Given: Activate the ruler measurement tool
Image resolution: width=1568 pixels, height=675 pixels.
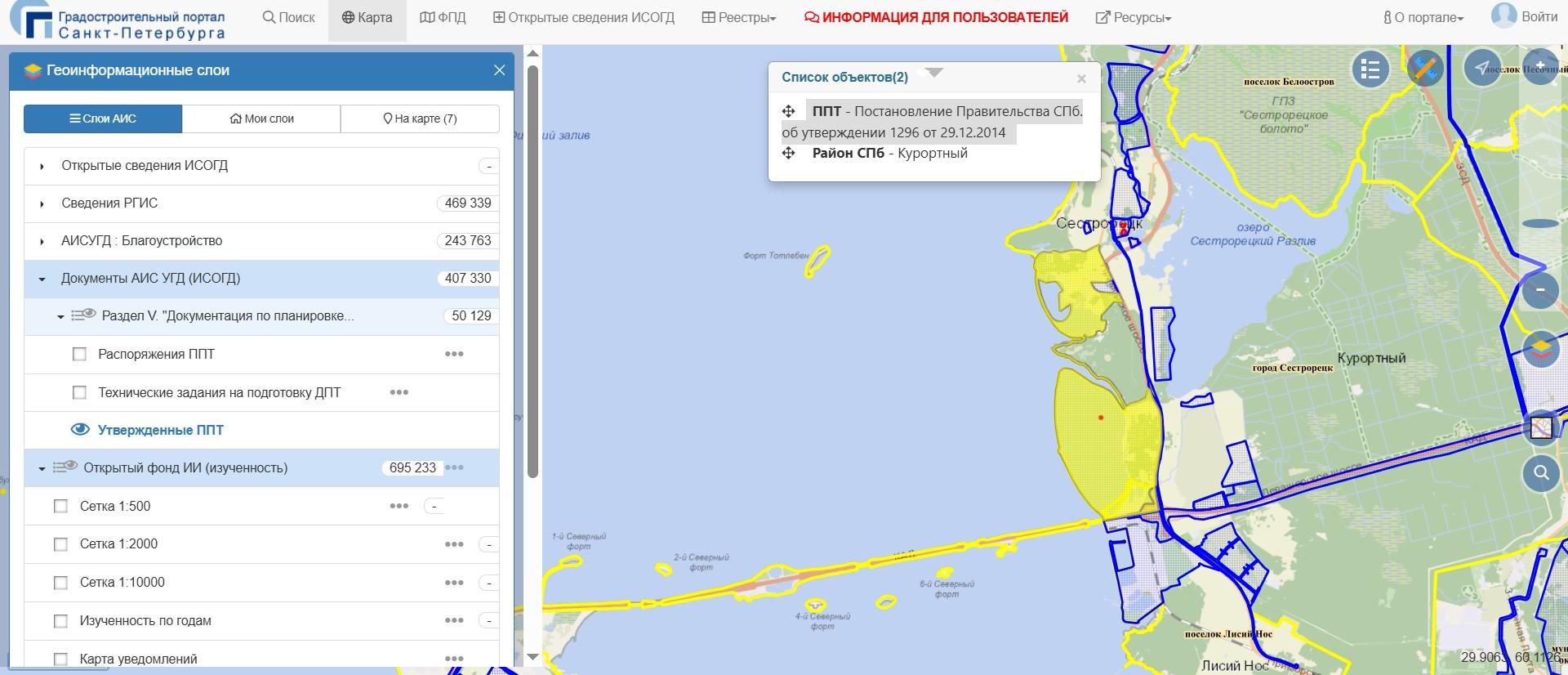Looking at the screenshot, I should (1425, 69).
